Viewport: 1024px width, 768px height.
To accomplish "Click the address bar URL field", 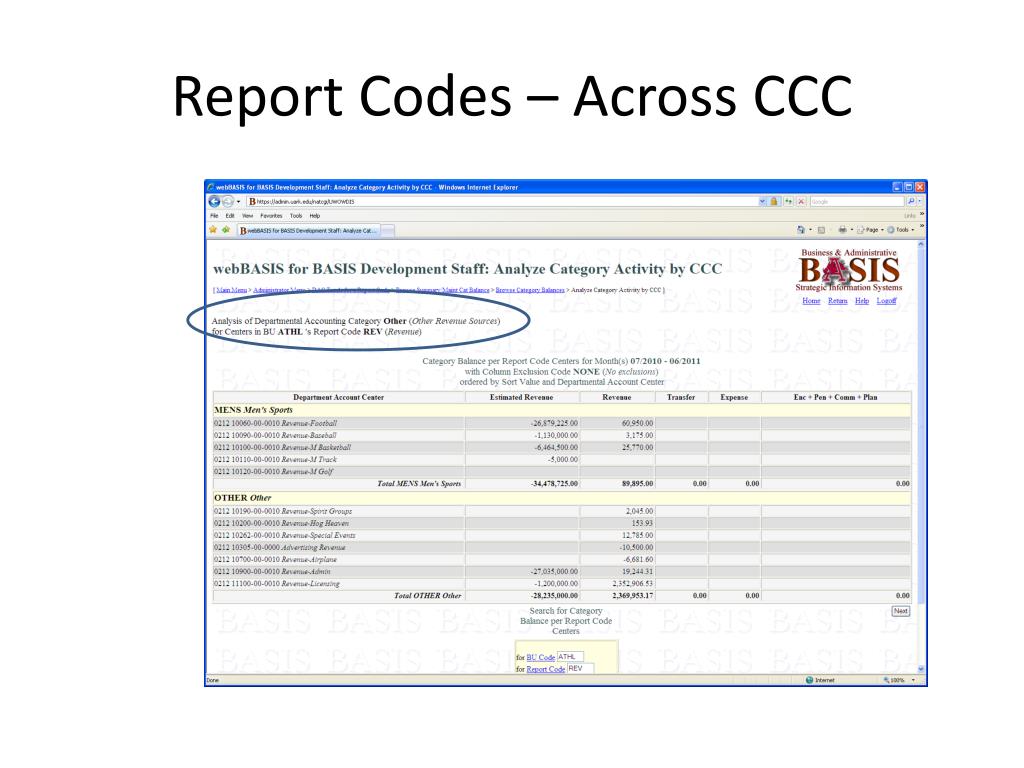I will pyautogui.click(x=502, y=202).
